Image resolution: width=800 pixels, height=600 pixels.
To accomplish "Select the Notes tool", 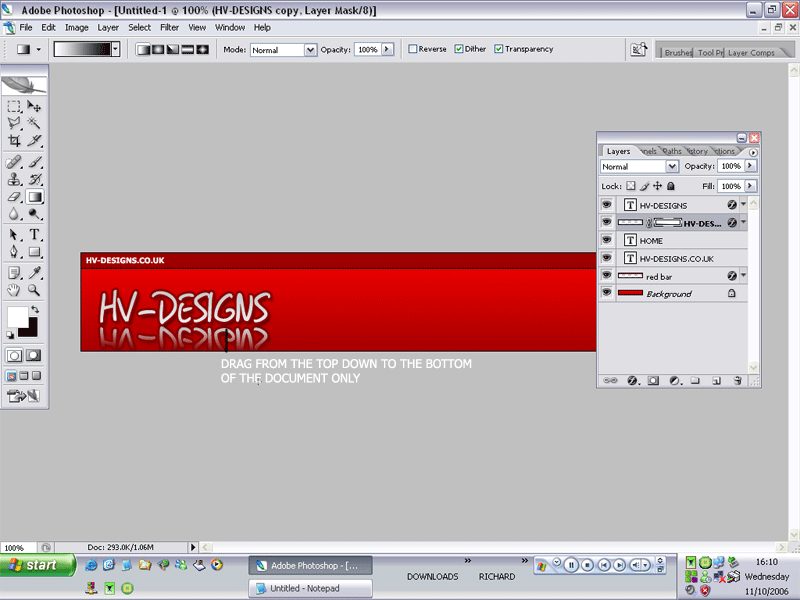I will click(14, 273).
